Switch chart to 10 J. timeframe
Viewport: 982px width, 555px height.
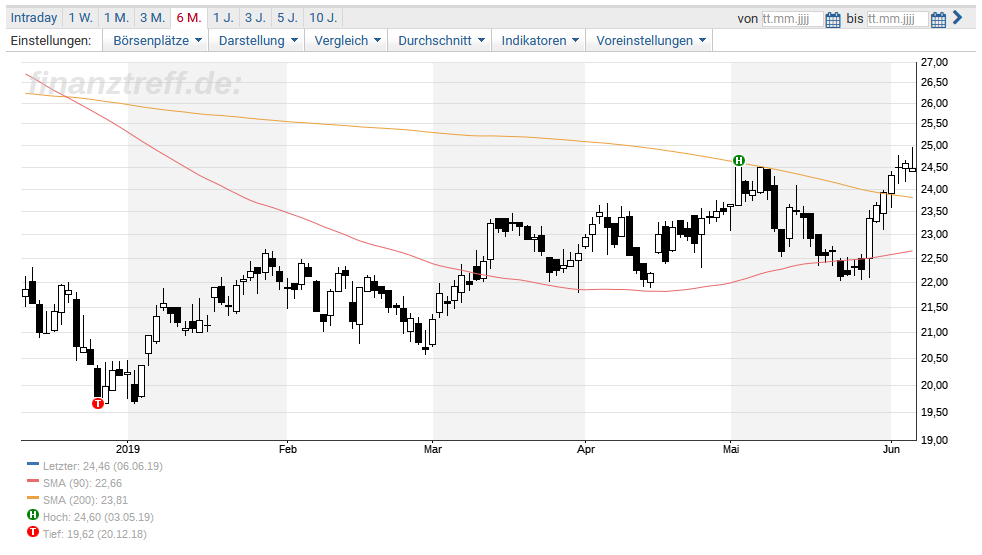[323, 18]
